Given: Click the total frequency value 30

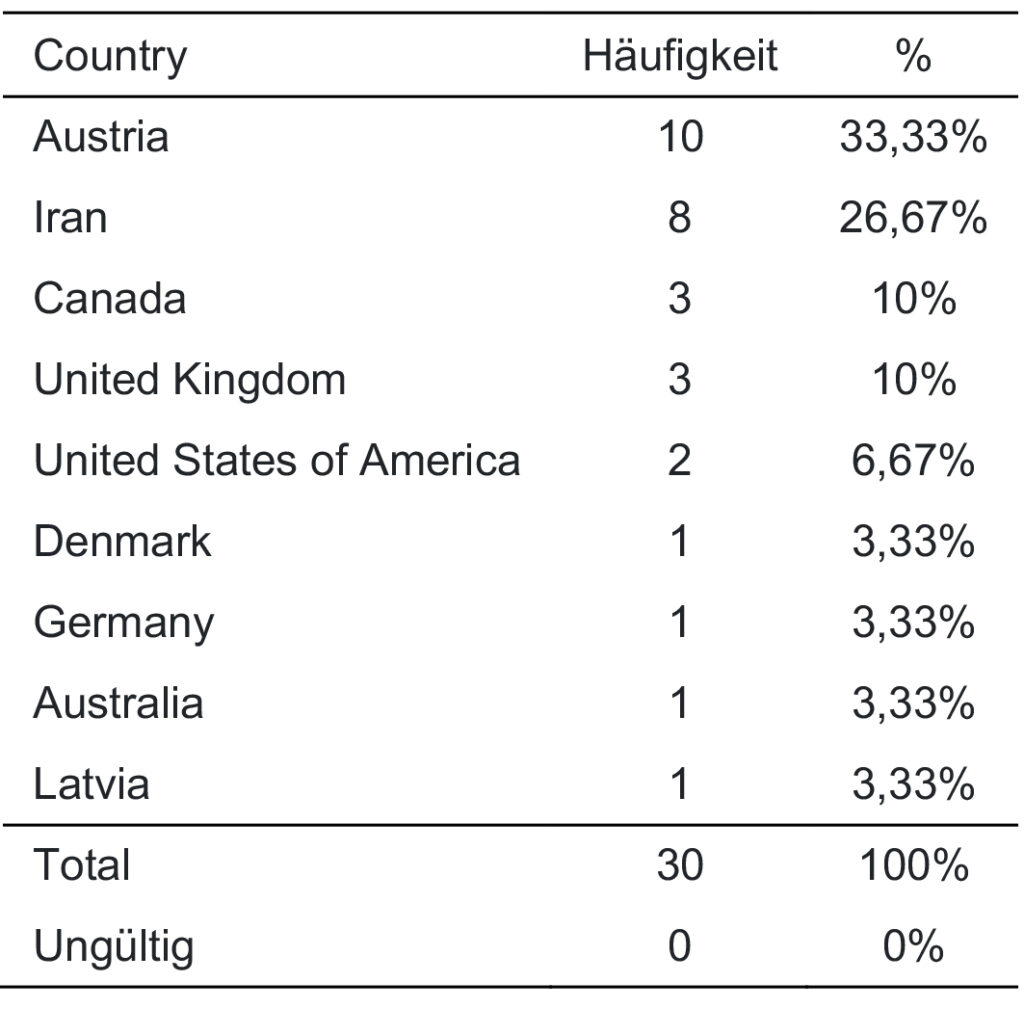Looking at the screenshot, I should tap(680, 865).
